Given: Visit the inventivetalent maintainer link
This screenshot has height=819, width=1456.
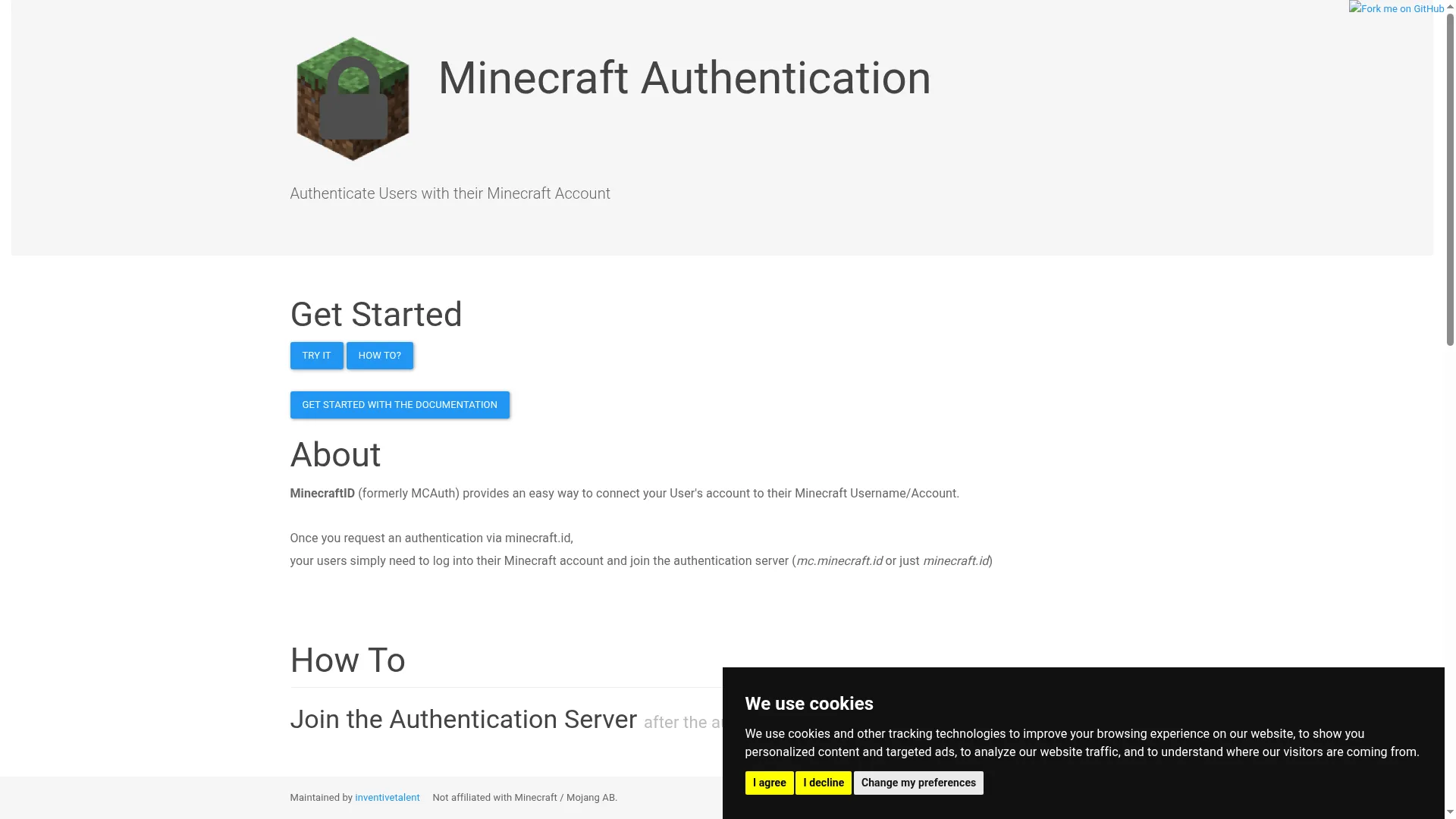Looking at the screenshot, I should 387,798.
